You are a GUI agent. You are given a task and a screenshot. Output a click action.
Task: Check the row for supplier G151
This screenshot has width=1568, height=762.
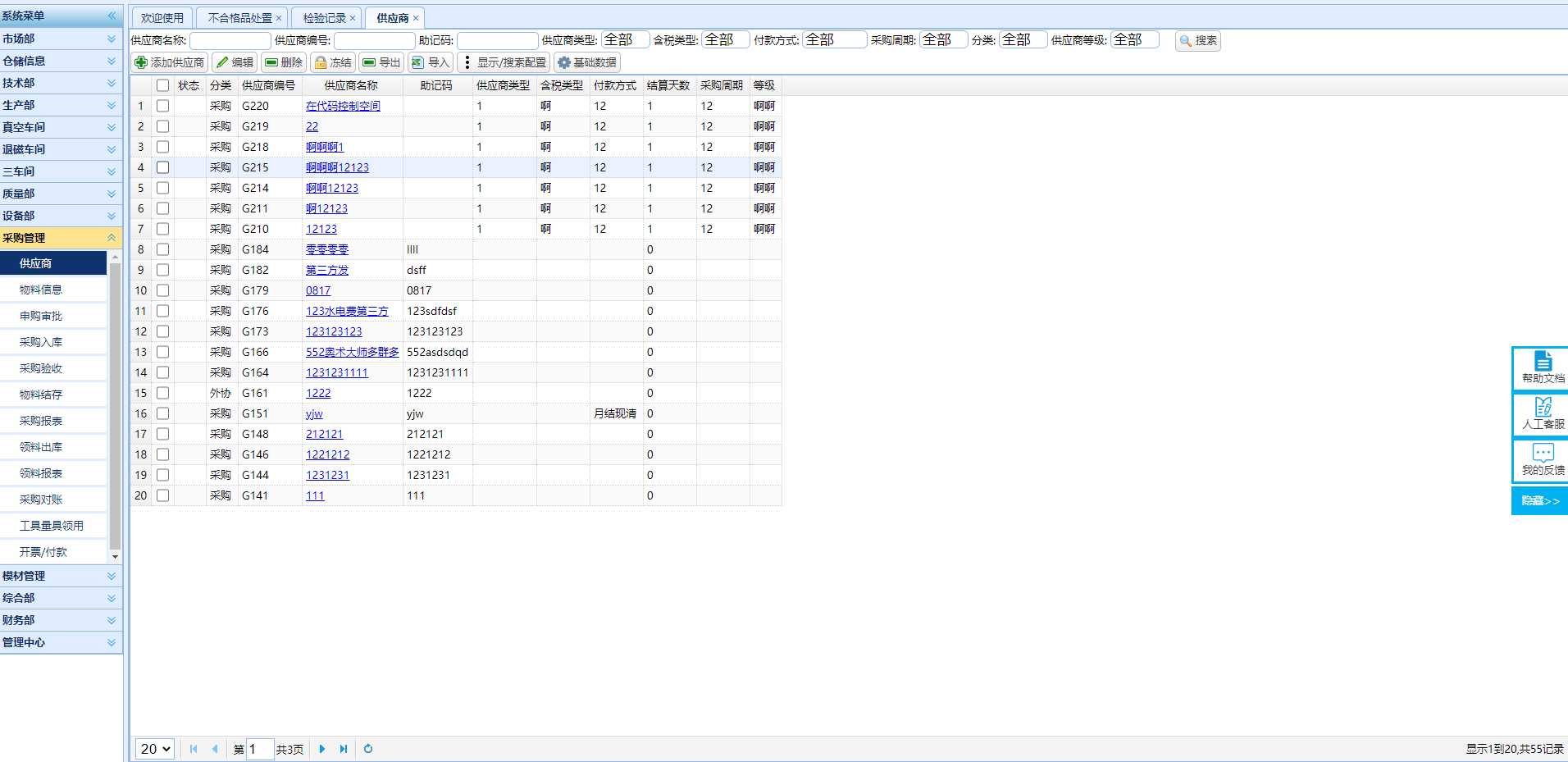point(163,413)
